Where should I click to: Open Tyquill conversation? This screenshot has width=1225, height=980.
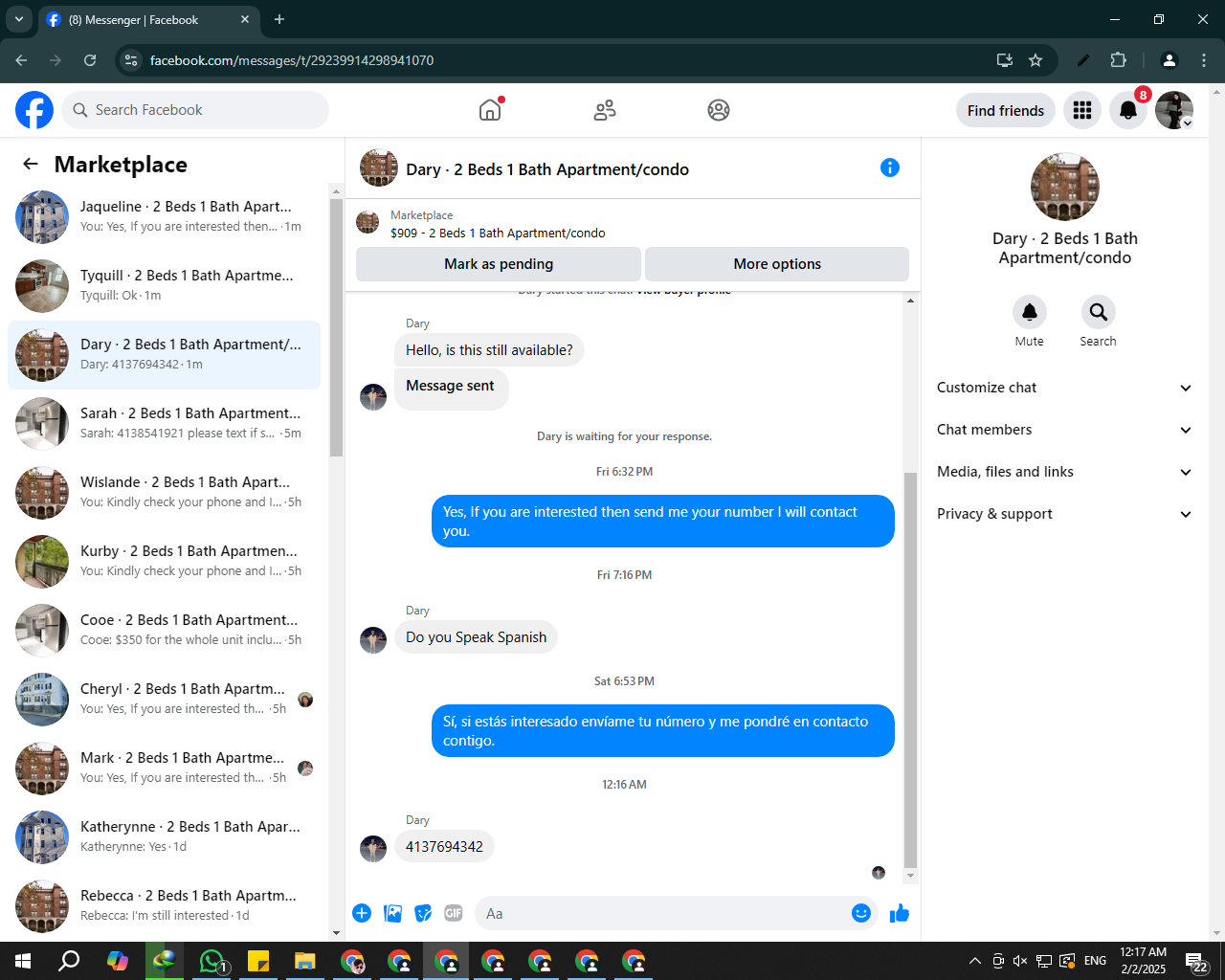[164, 286]
